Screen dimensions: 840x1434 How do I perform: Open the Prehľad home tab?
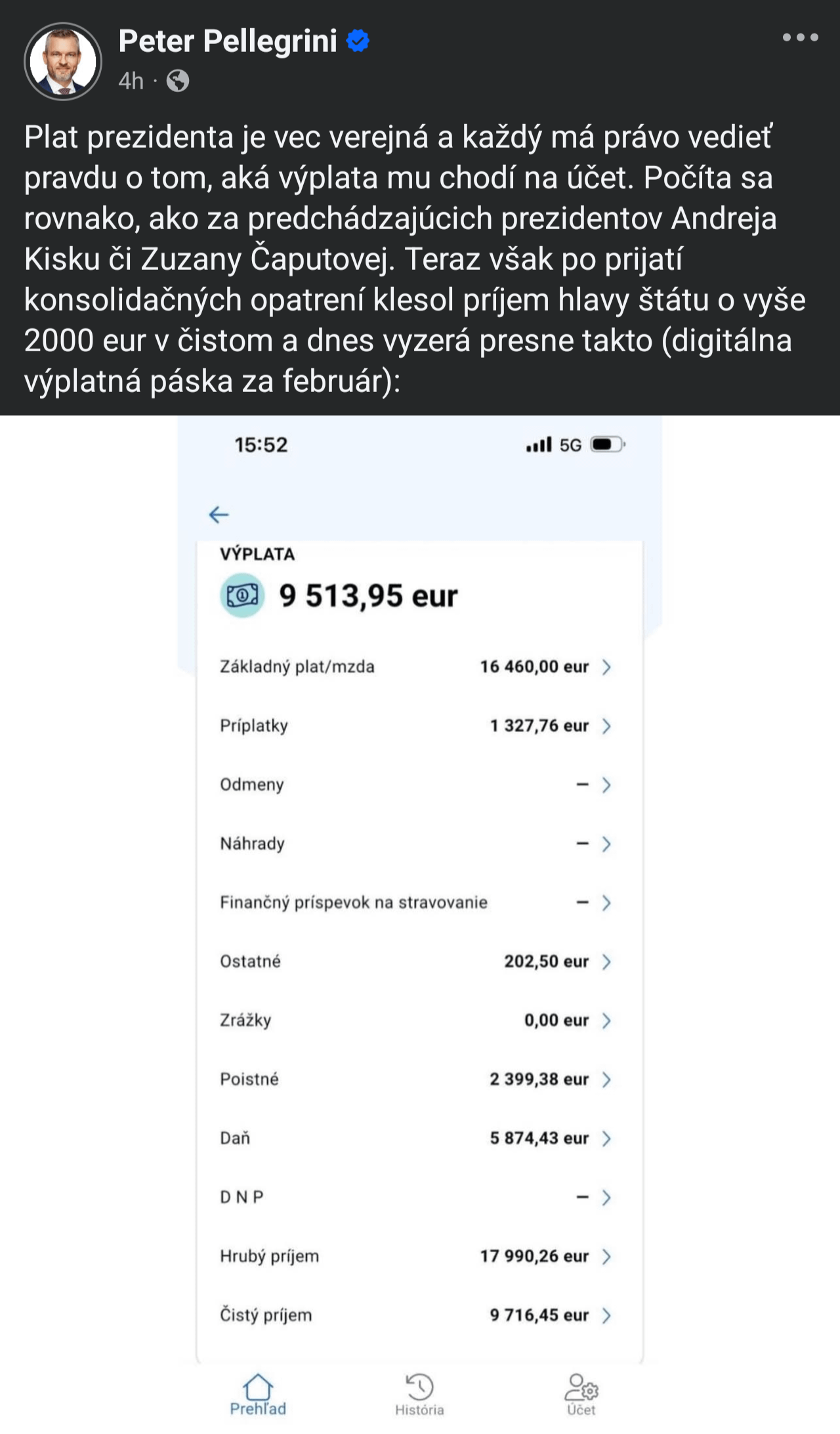258,1395
